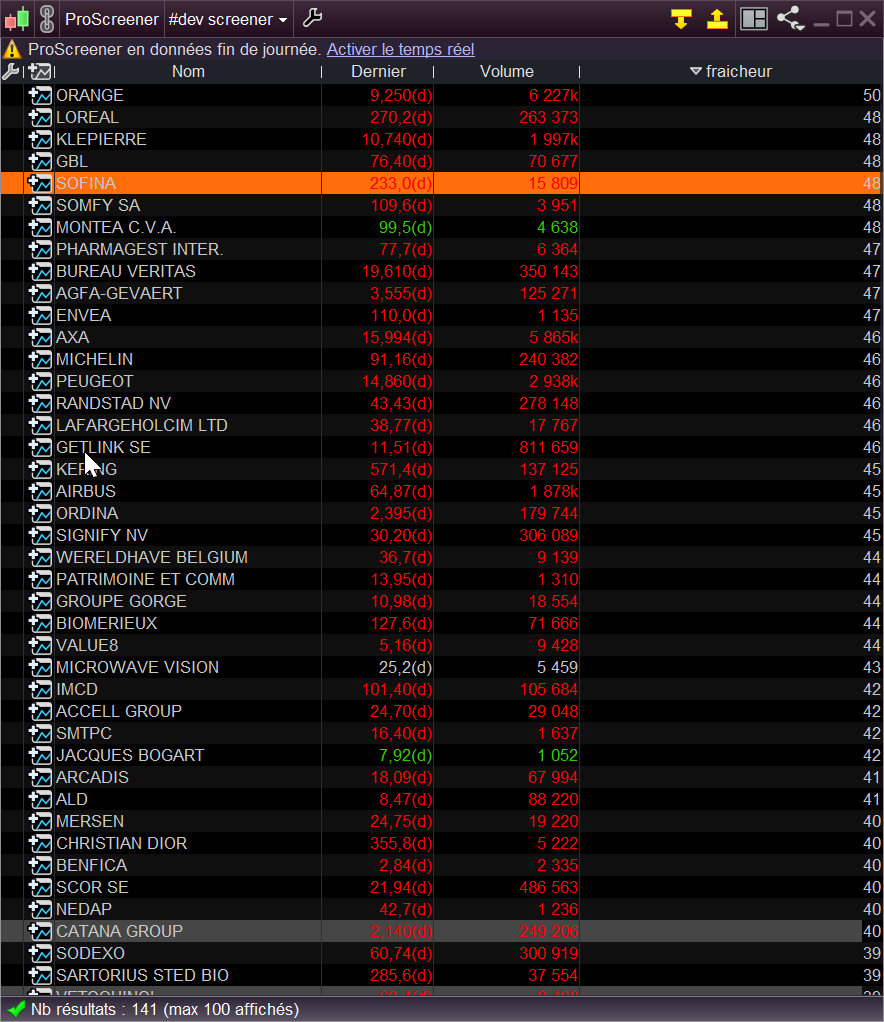Open the #dev screener dropdown
The image size is (884, 1022).
click(228, 20)
